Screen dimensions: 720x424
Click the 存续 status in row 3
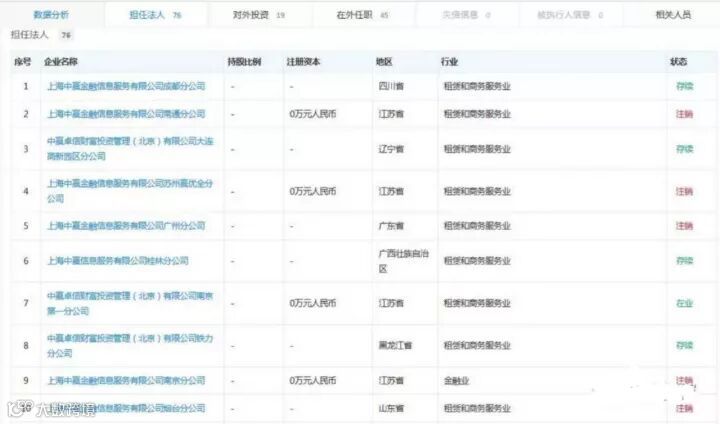tap(684, 149)
